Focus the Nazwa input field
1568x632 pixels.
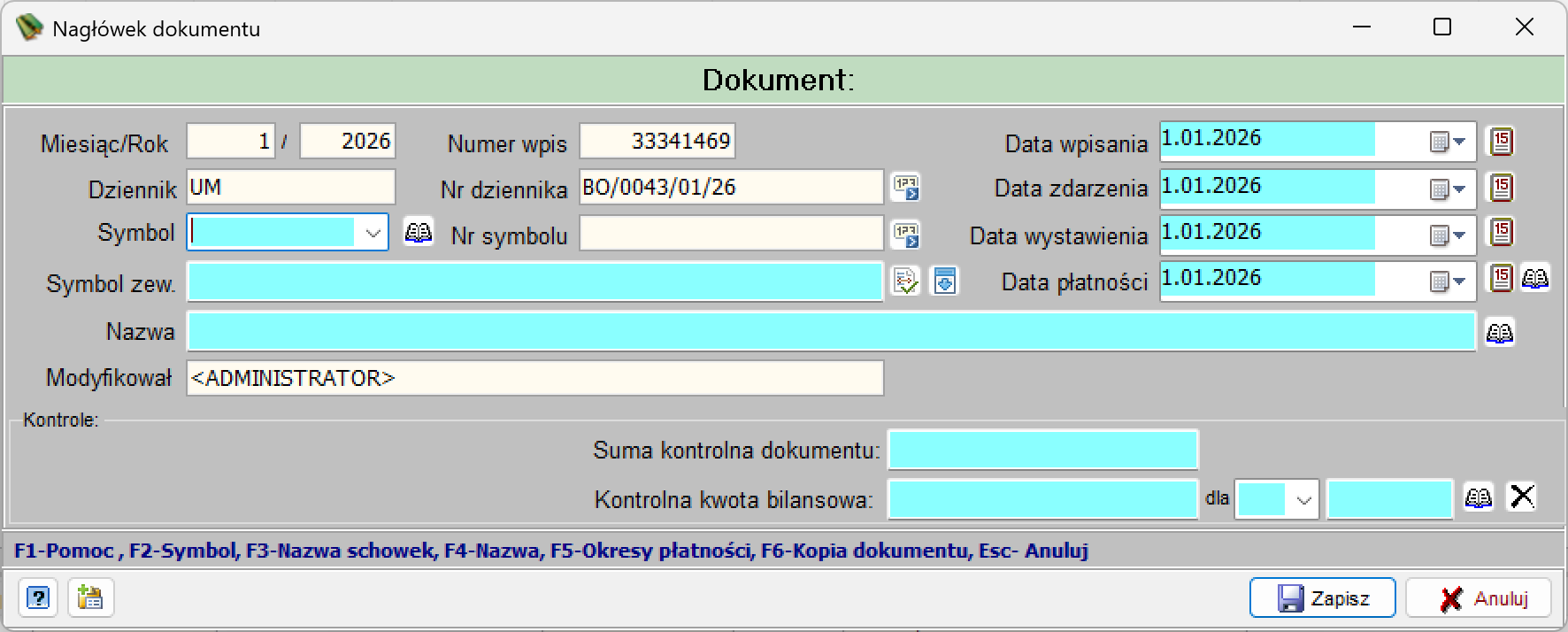click(x=831, y=331)
